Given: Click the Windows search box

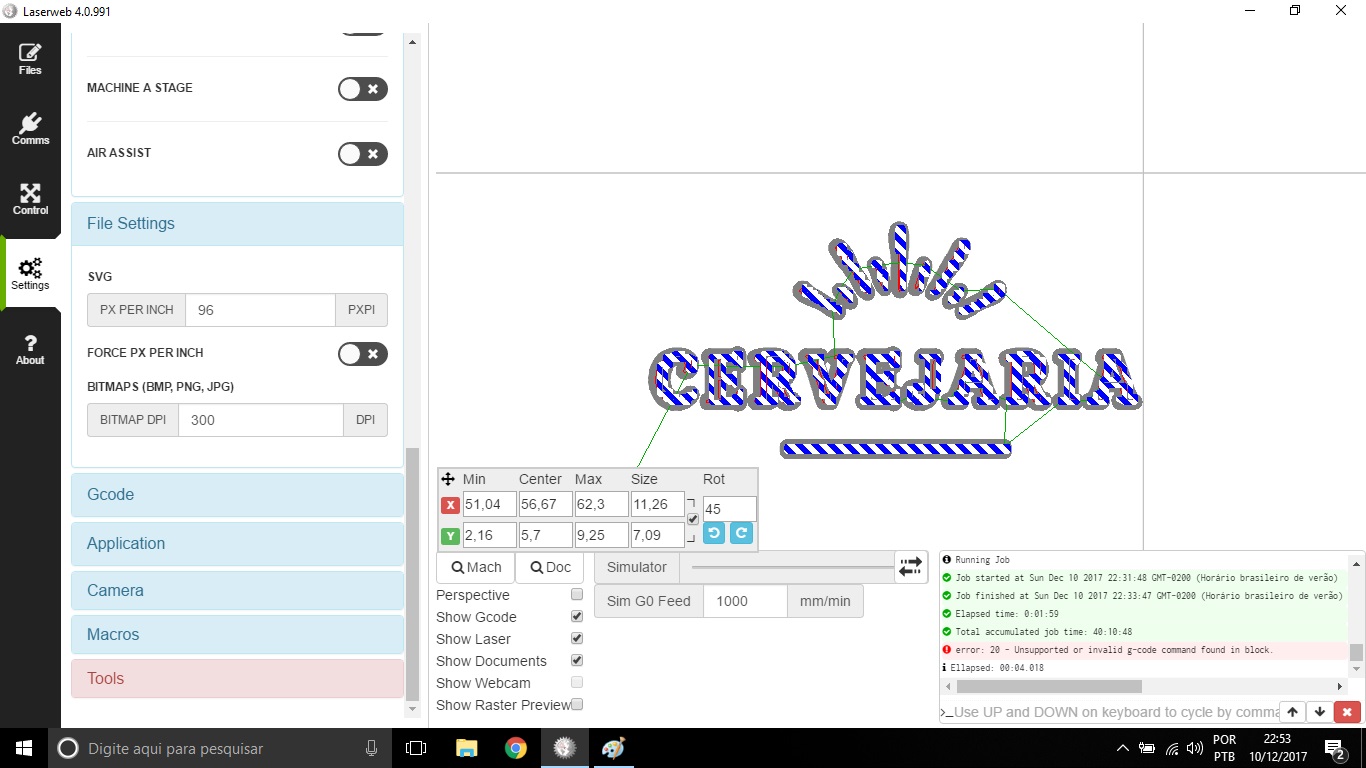Looking at the screenshot, I should point(220,748).
